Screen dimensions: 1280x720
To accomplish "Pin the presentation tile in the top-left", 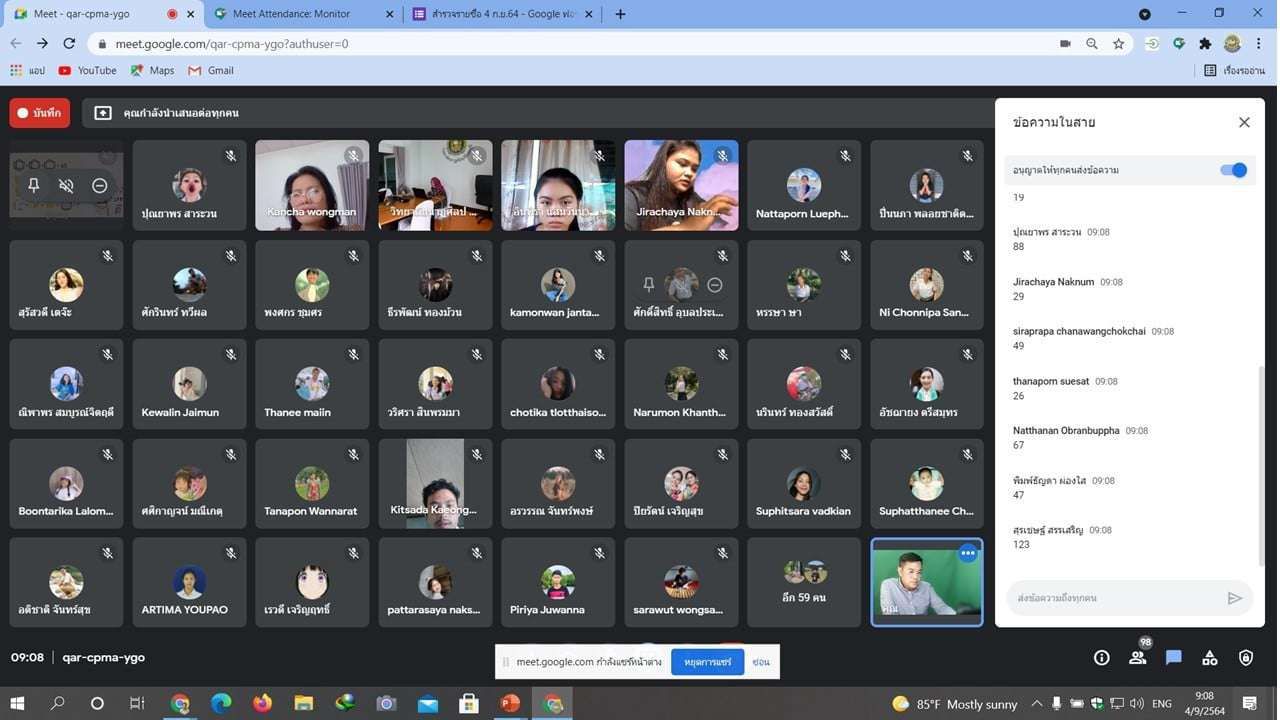I will (34, 185).
